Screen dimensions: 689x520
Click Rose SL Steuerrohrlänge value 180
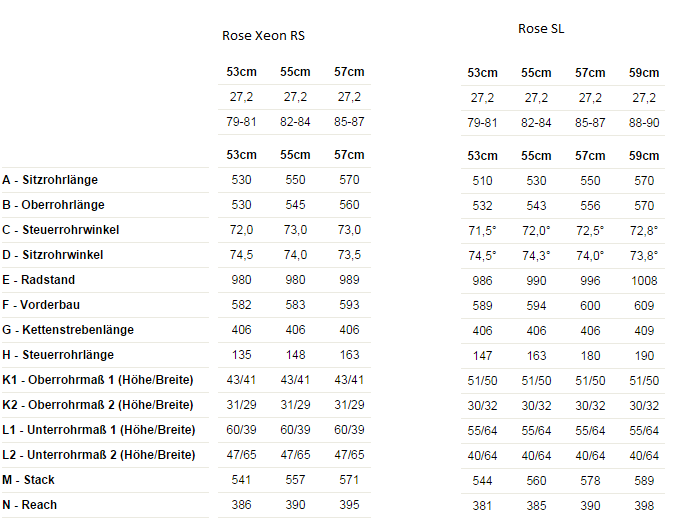(x=590, y=356)
